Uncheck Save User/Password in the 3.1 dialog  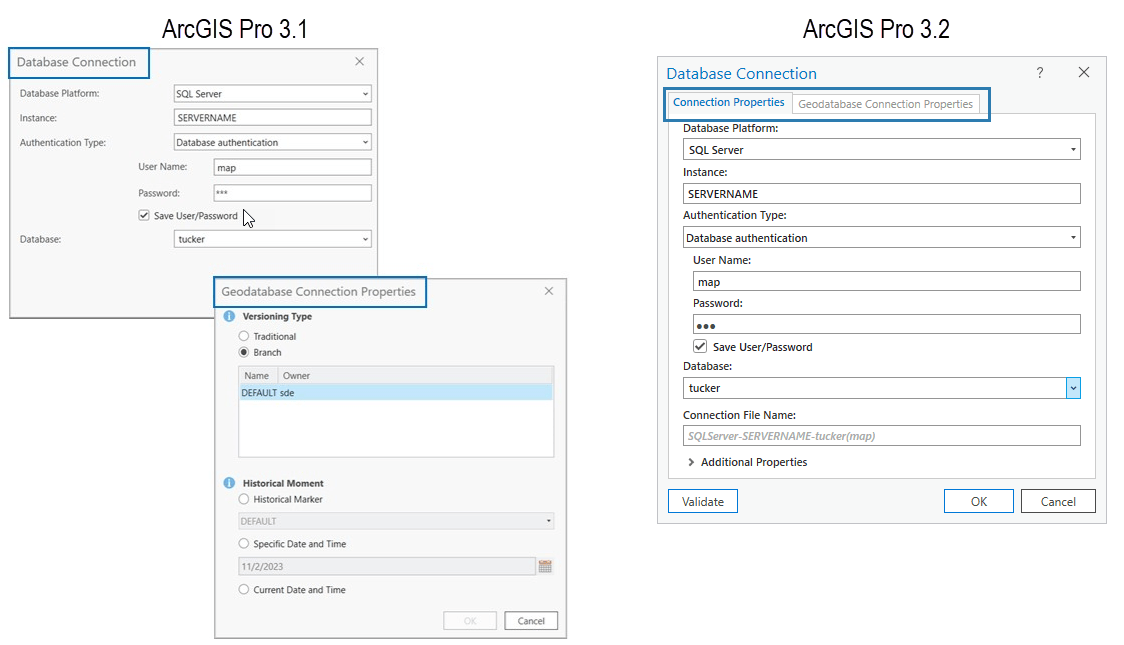click(144, 215)
